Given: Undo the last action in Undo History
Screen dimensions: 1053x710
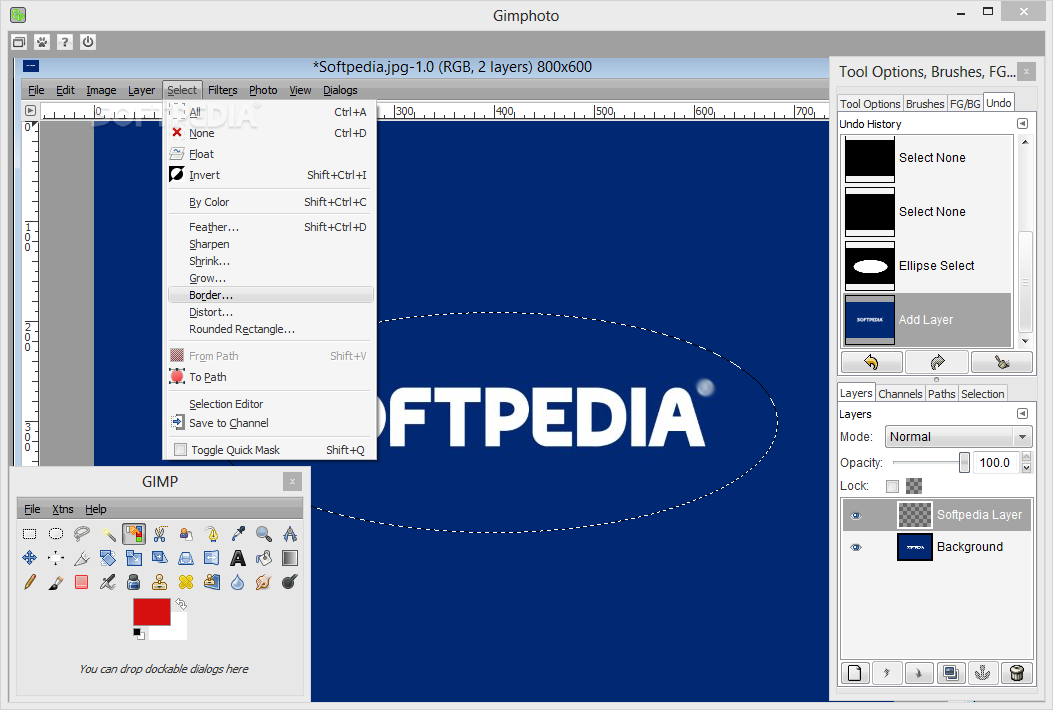Looking at the screenshot, I should [871, 363].
